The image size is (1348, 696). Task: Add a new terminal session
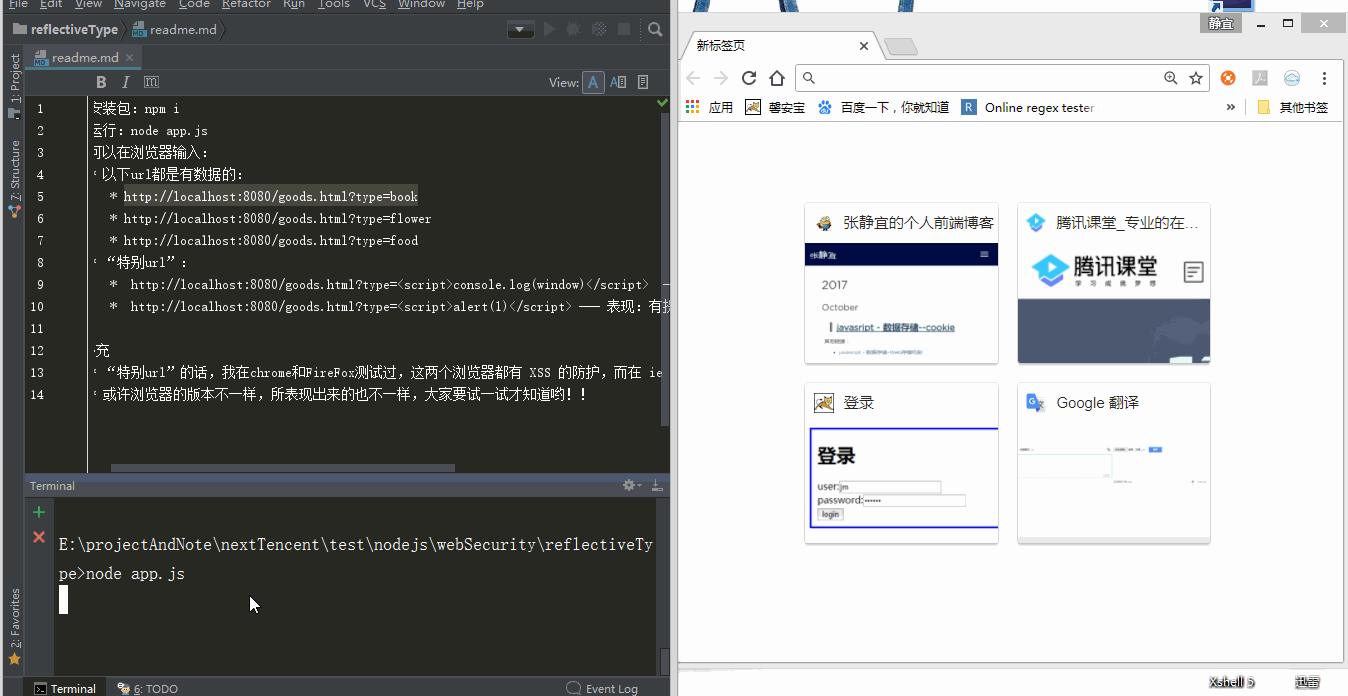(x=39, y=512)
